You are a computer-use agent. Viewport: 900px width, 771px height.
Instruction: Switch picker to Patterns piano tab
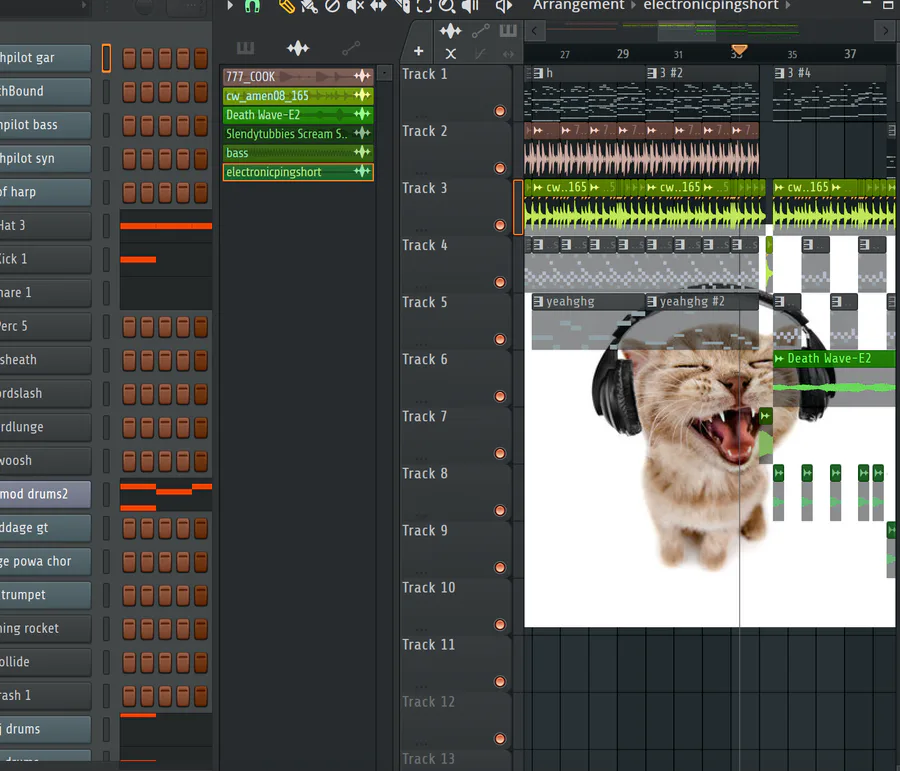point(245,48)
